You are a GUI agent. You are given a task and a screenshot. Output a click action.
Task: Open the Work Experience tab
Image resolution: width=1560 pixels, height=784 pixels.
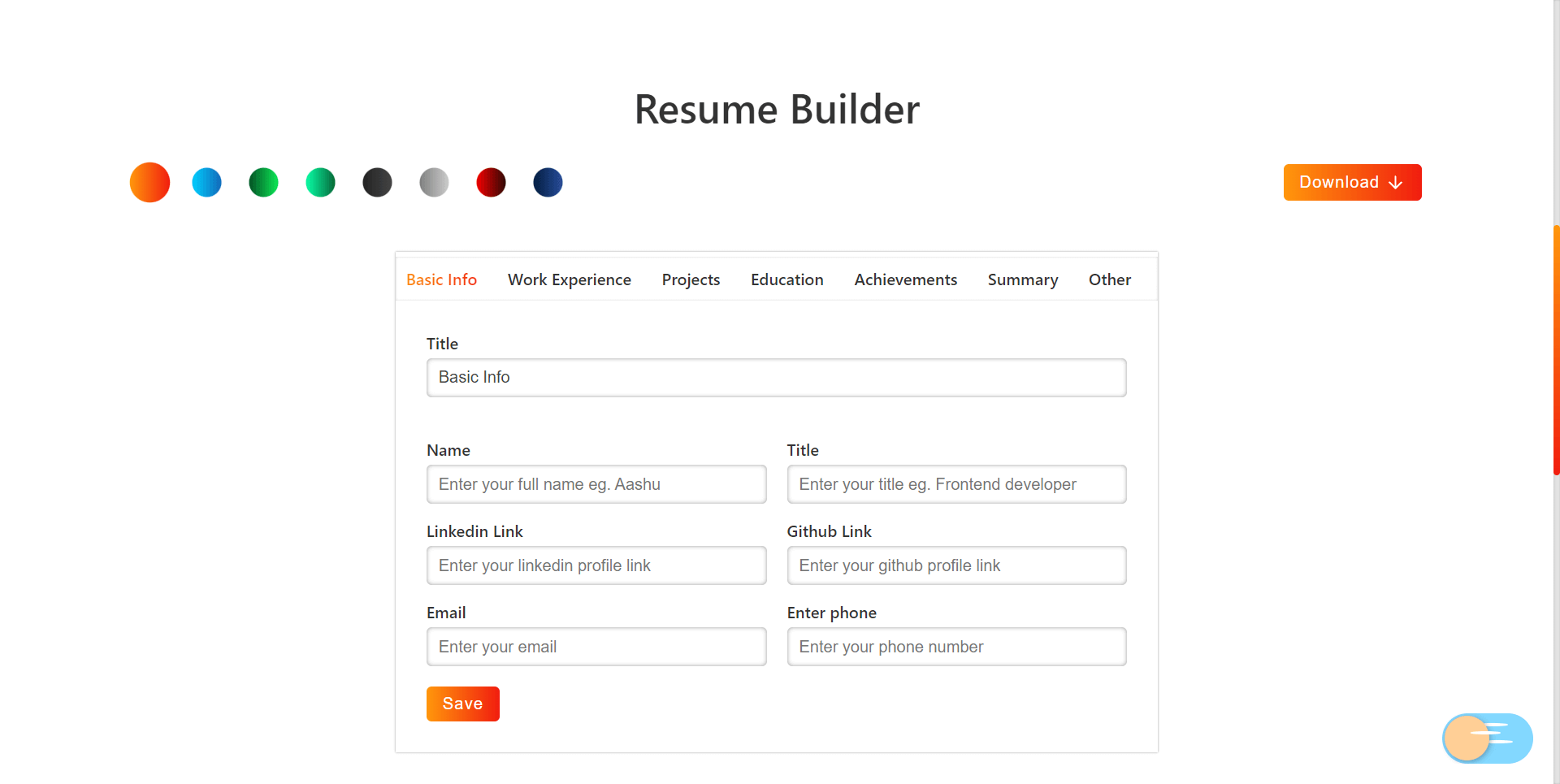(569, 279)
